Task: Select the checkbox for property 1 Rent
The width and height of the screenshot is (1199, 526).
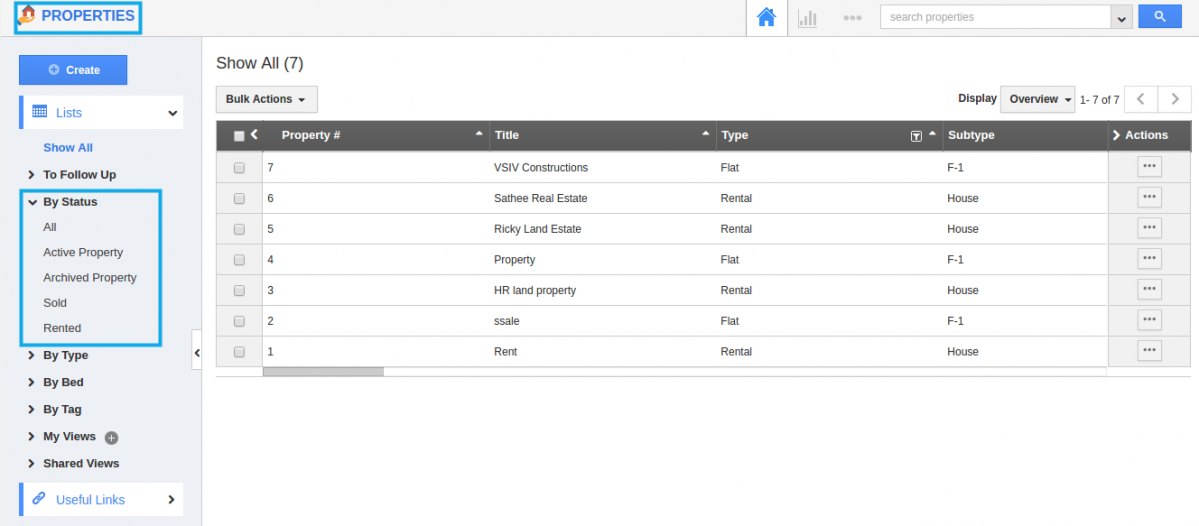Action: pyautogui.click(x=239, y=352)
